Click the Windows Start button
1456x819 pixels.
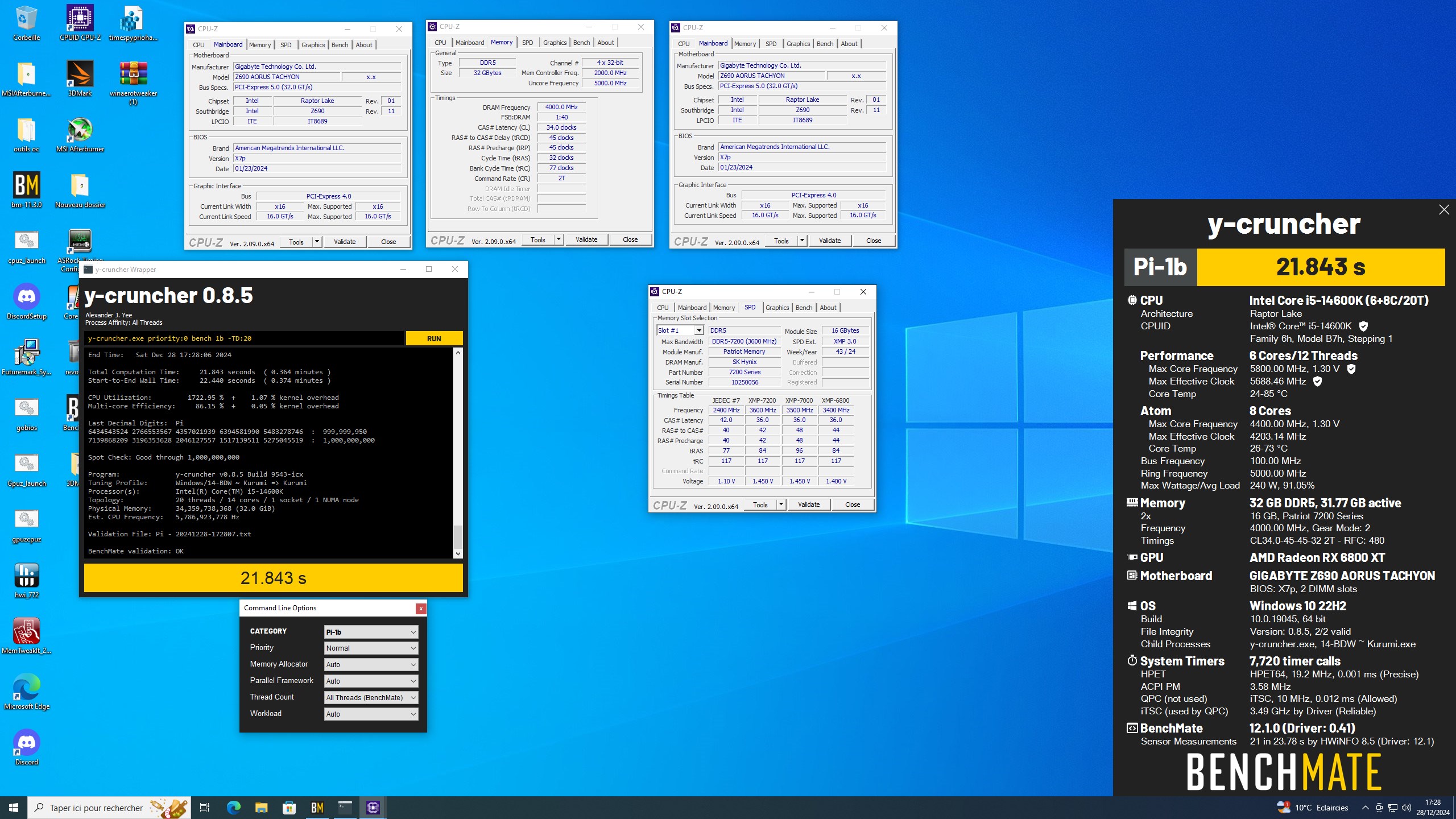tap(14, 808)
